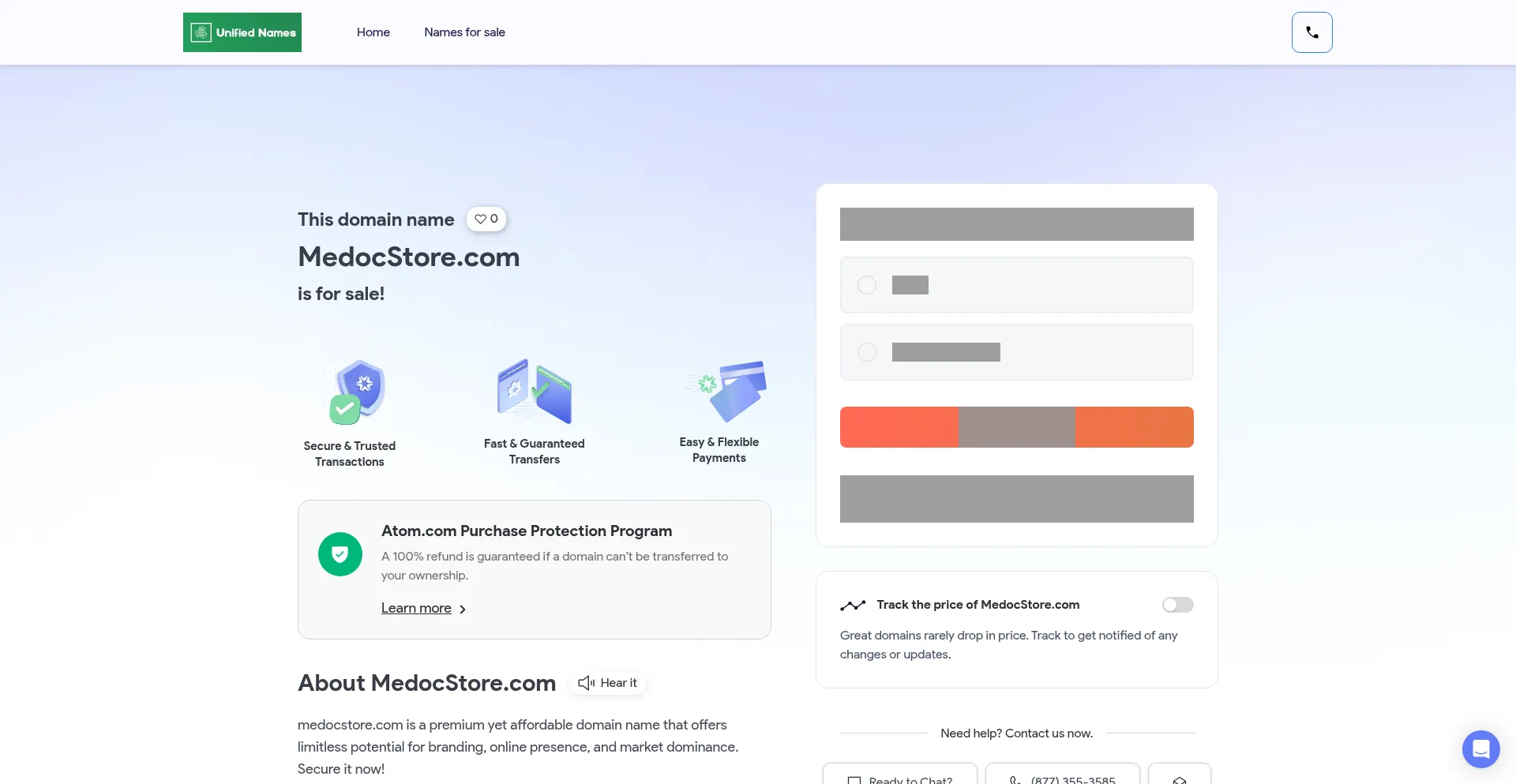The height and width of the screenshot is (784, 1516).
Task: Click the Fast & Guaranteed Transfers icon
Action: (535, 391)
